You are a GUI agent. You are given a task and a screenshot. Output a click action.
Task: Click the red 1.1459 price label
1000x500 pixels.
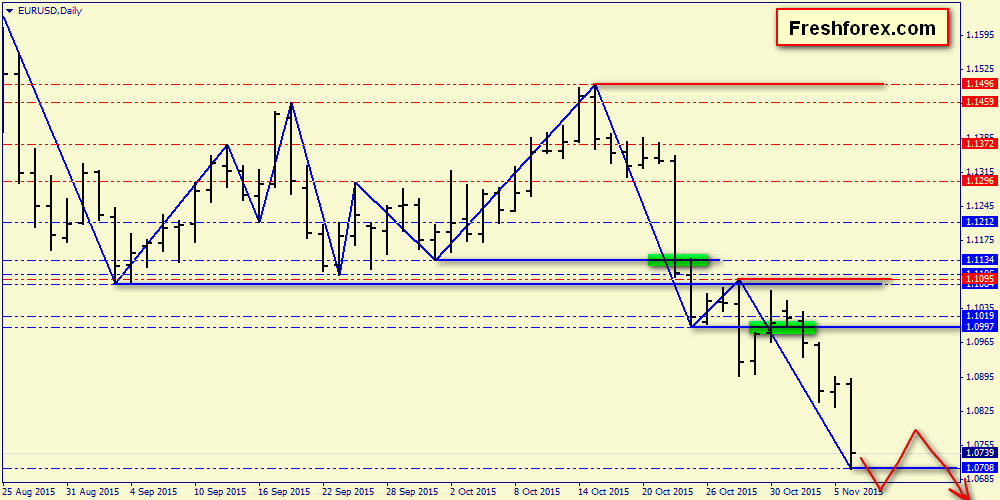coord(978,101)
